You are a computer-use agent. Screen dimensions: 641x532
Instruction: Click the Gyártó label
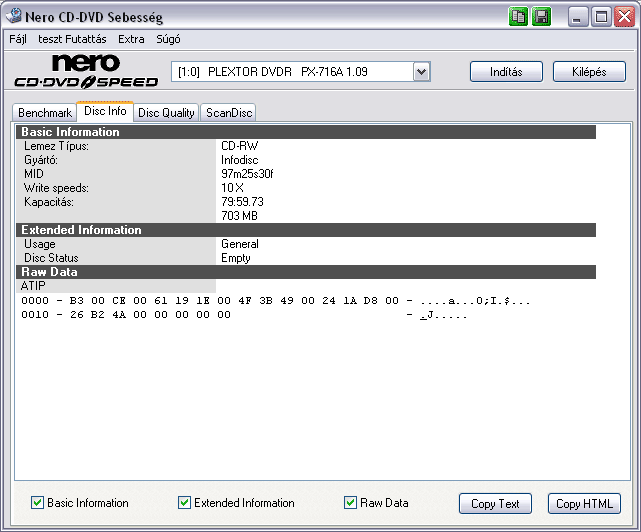click(x=41, y=160)
